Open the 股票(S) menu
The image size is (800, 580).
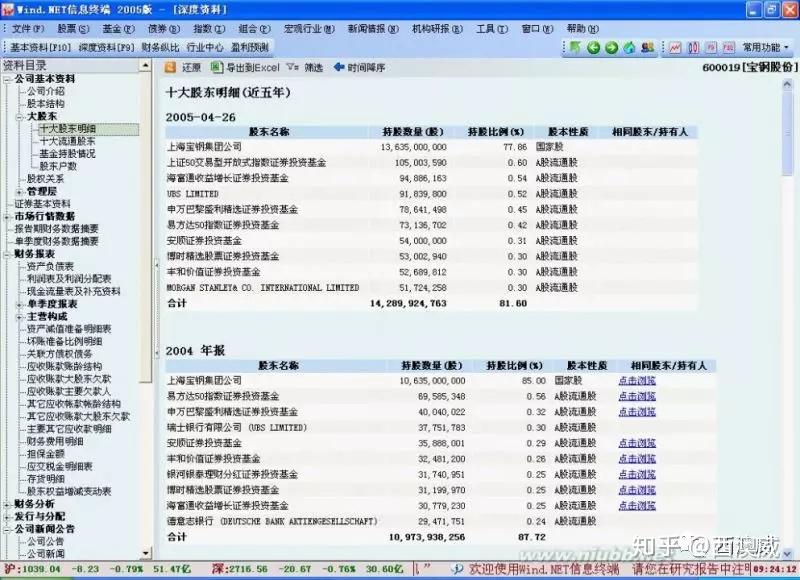(x=73, y=29)
